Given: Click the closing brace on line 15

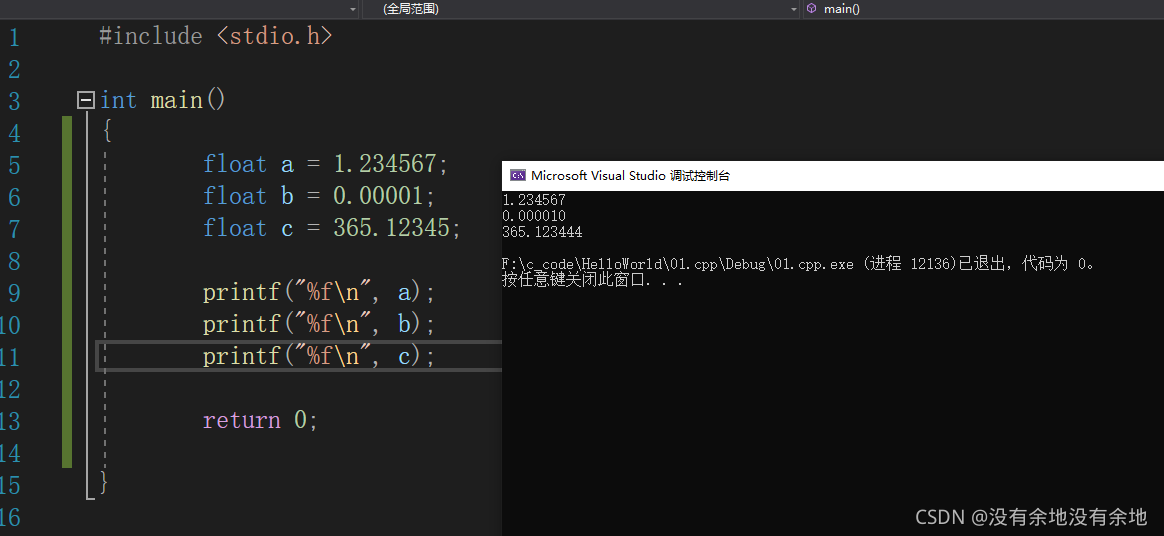Looking at the screenshot, I should point(104,483).
